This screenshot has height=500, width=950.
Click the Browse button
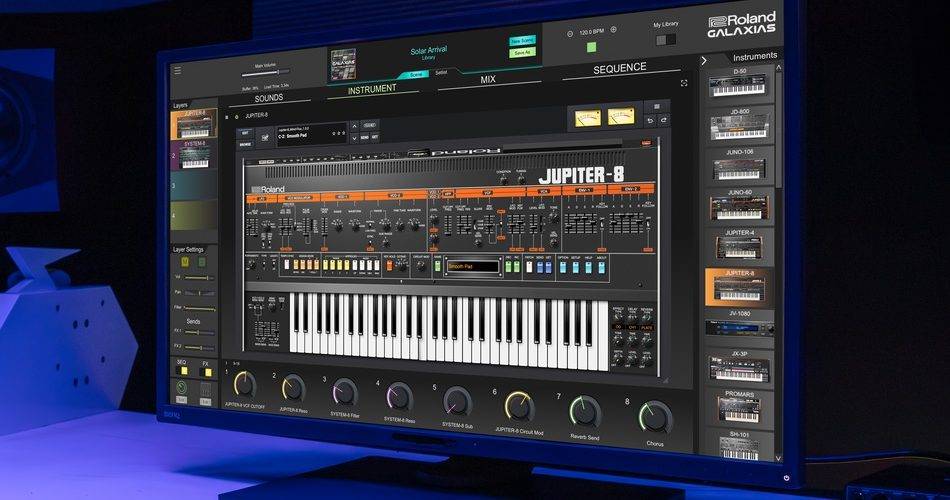pyautogui.click(x=245, y=145)
